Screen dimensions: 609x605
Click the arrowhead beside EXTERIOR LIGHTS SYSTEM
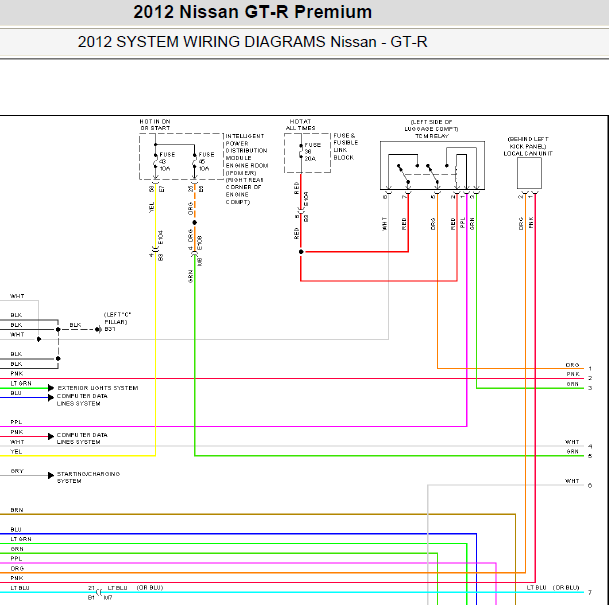[x=51, y=388]
